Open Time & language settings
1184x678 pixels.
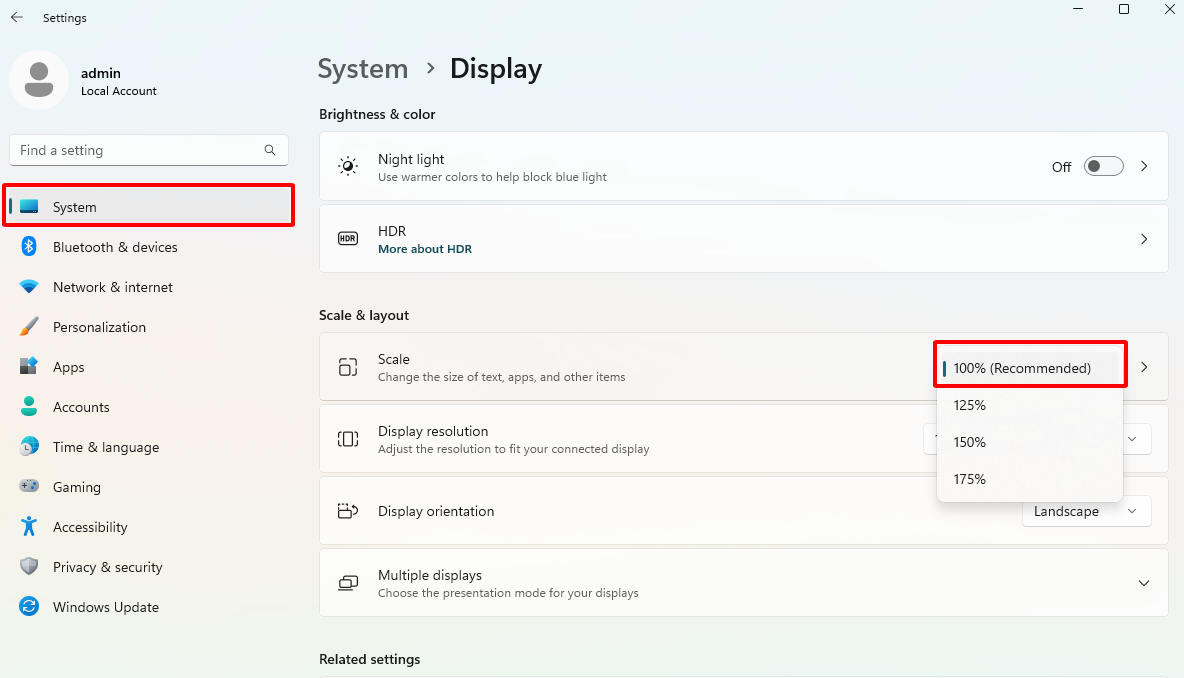click(149, 447)
